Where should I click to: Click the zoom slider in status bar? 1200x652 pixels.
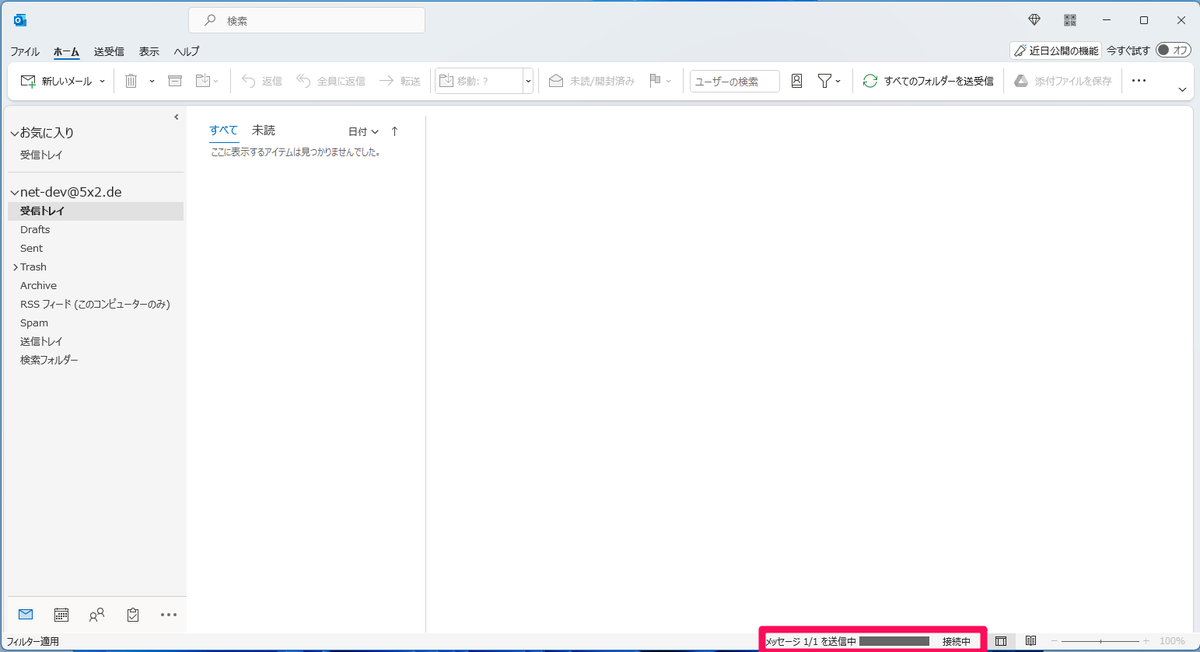[1100, 641]
